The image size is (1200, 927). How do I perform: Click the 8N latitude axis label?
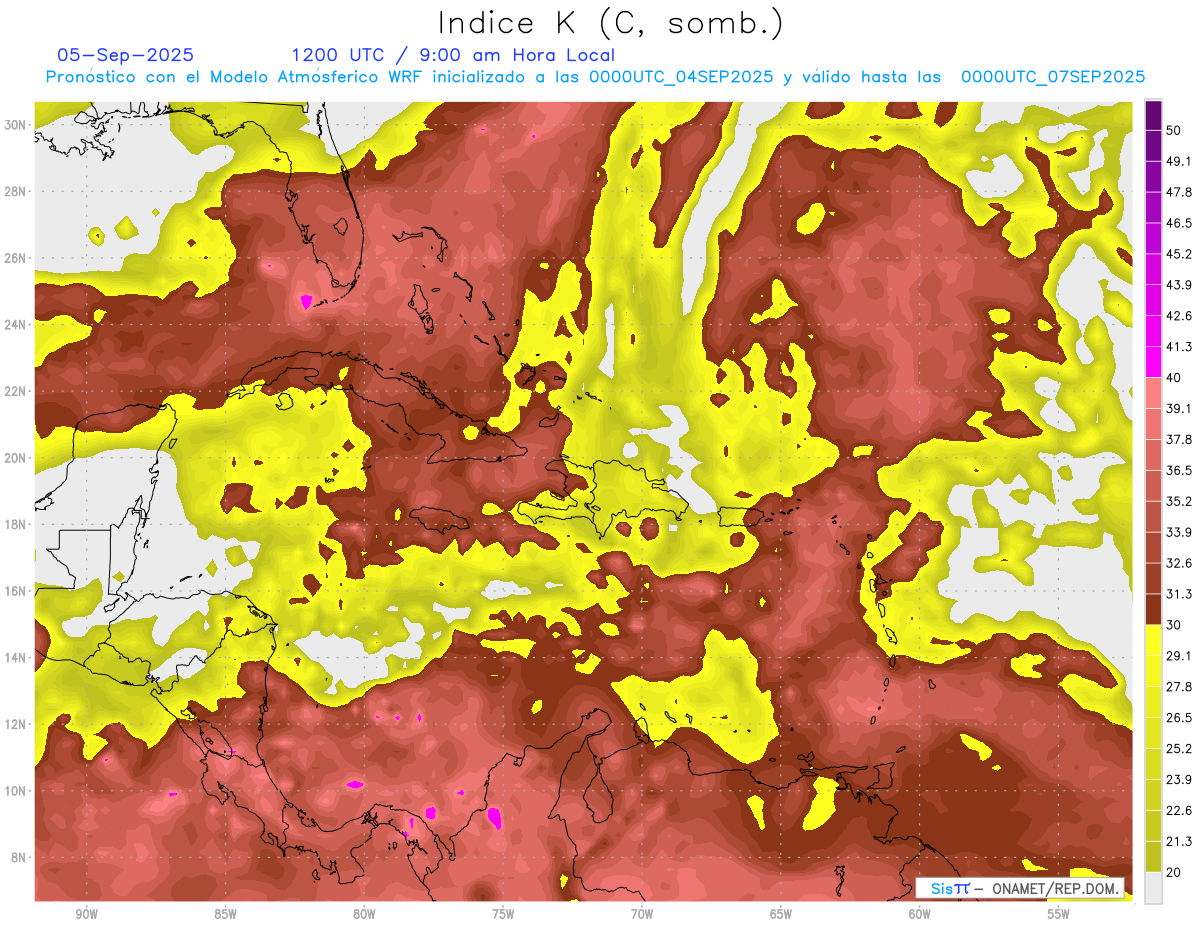(20, 857)
